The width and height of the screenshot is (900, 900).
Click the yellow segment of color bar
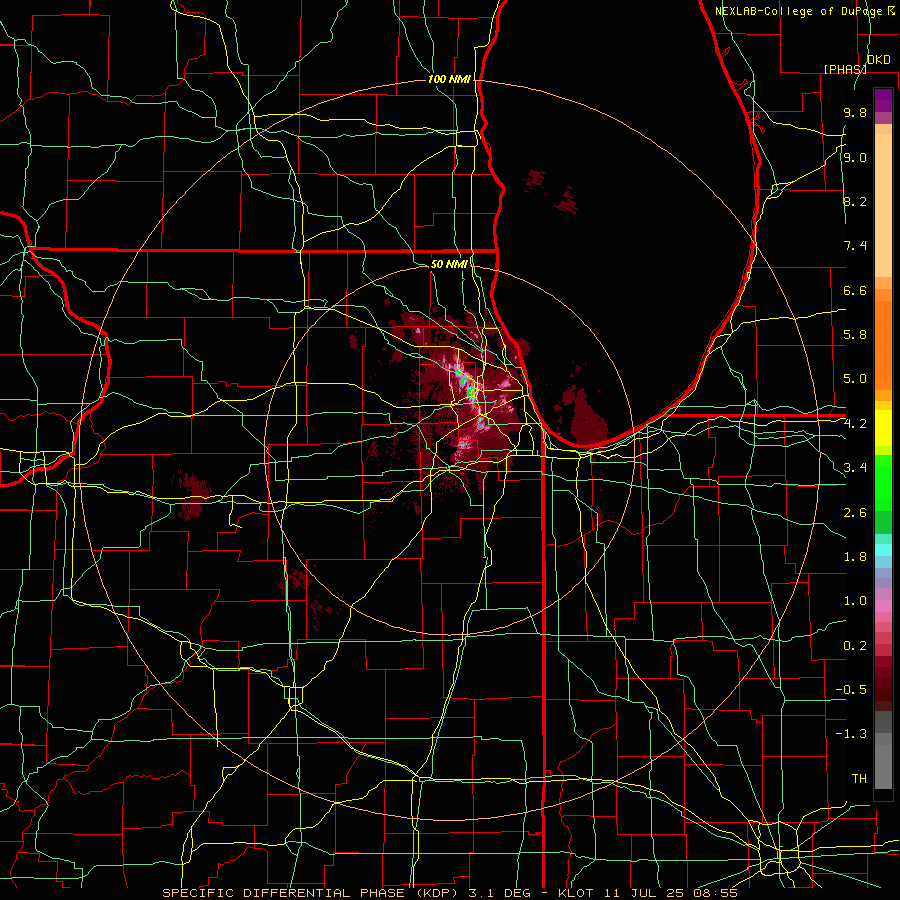(883, 428)
